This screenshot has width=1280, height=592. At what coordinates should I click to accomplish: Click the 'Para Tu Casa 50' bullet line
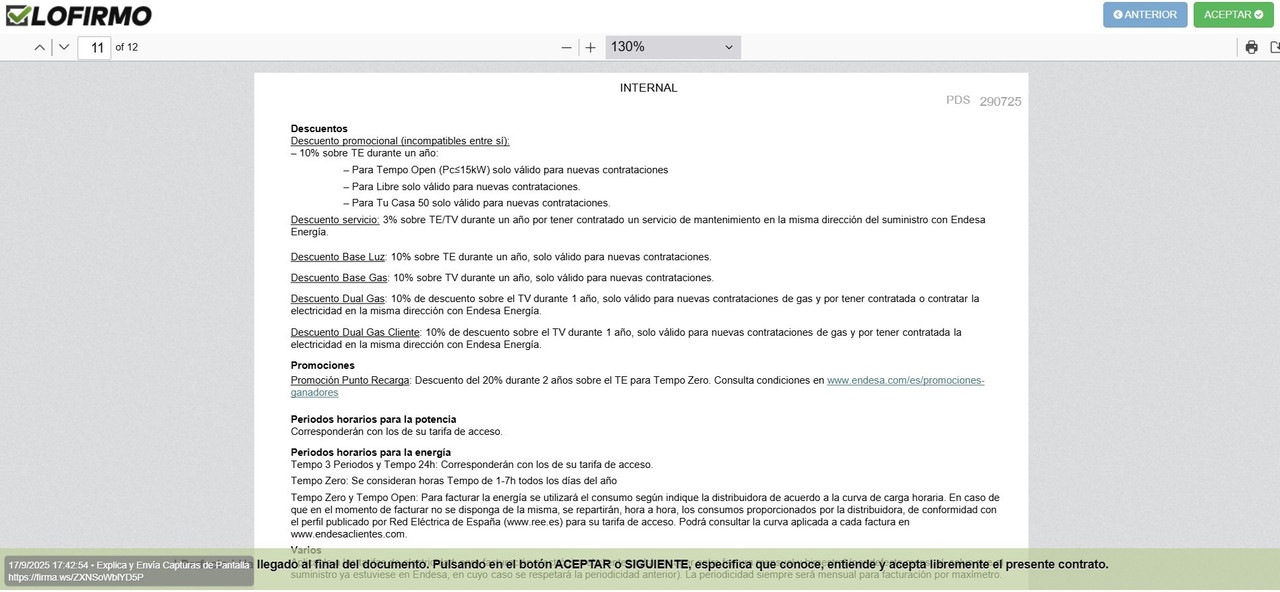[x=477, y=203]
